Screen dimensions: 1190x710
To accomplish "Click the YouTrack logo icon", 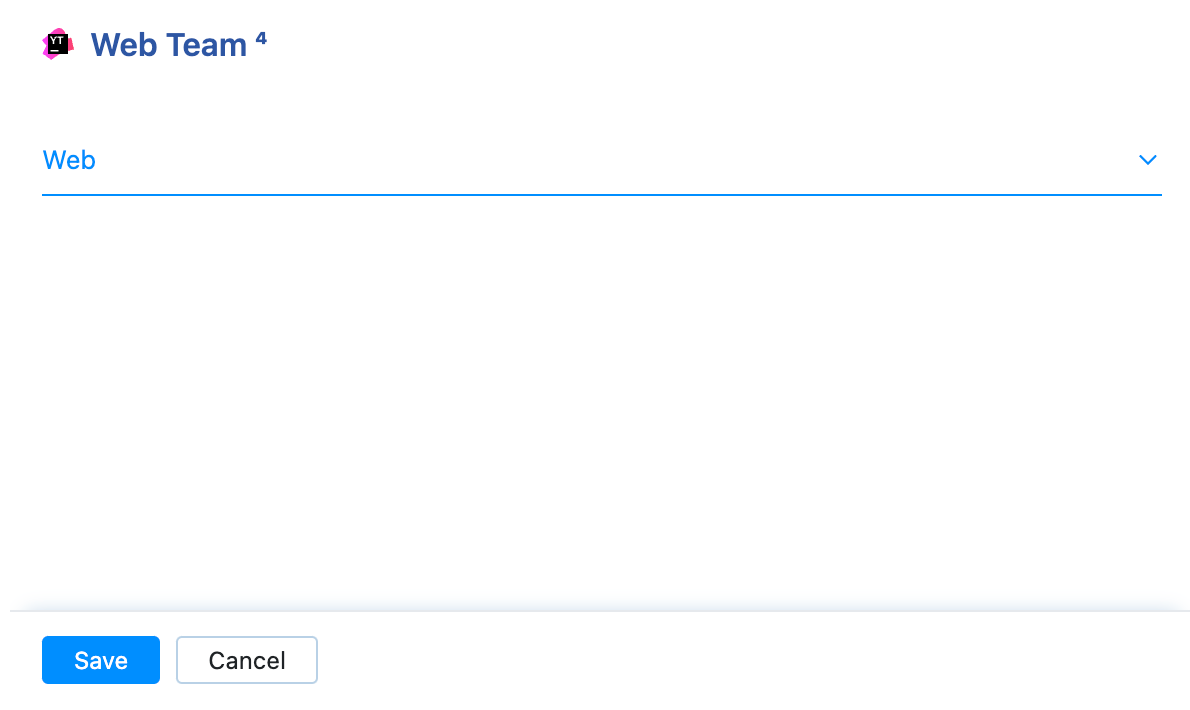I will (58, 44).
